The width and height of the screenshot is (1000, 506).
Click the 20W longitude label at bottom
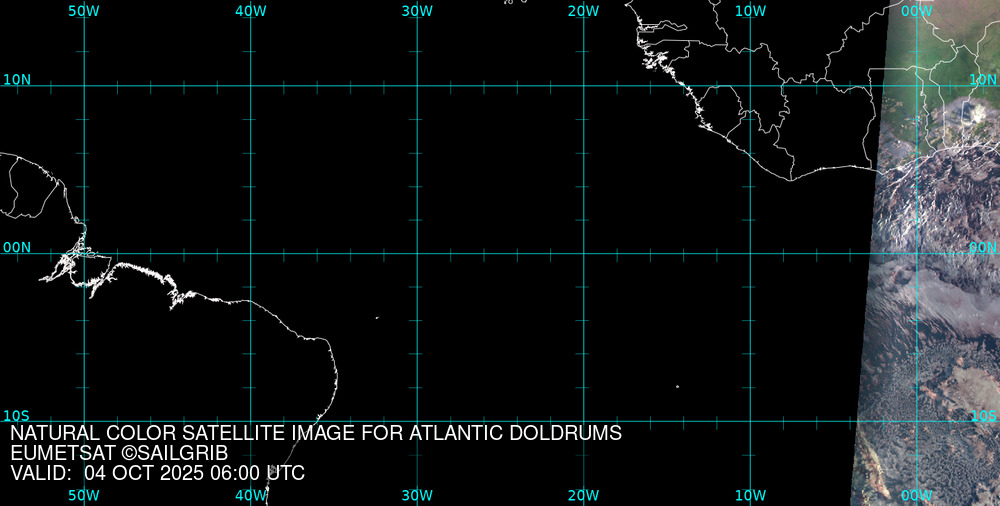click(583, 495)
